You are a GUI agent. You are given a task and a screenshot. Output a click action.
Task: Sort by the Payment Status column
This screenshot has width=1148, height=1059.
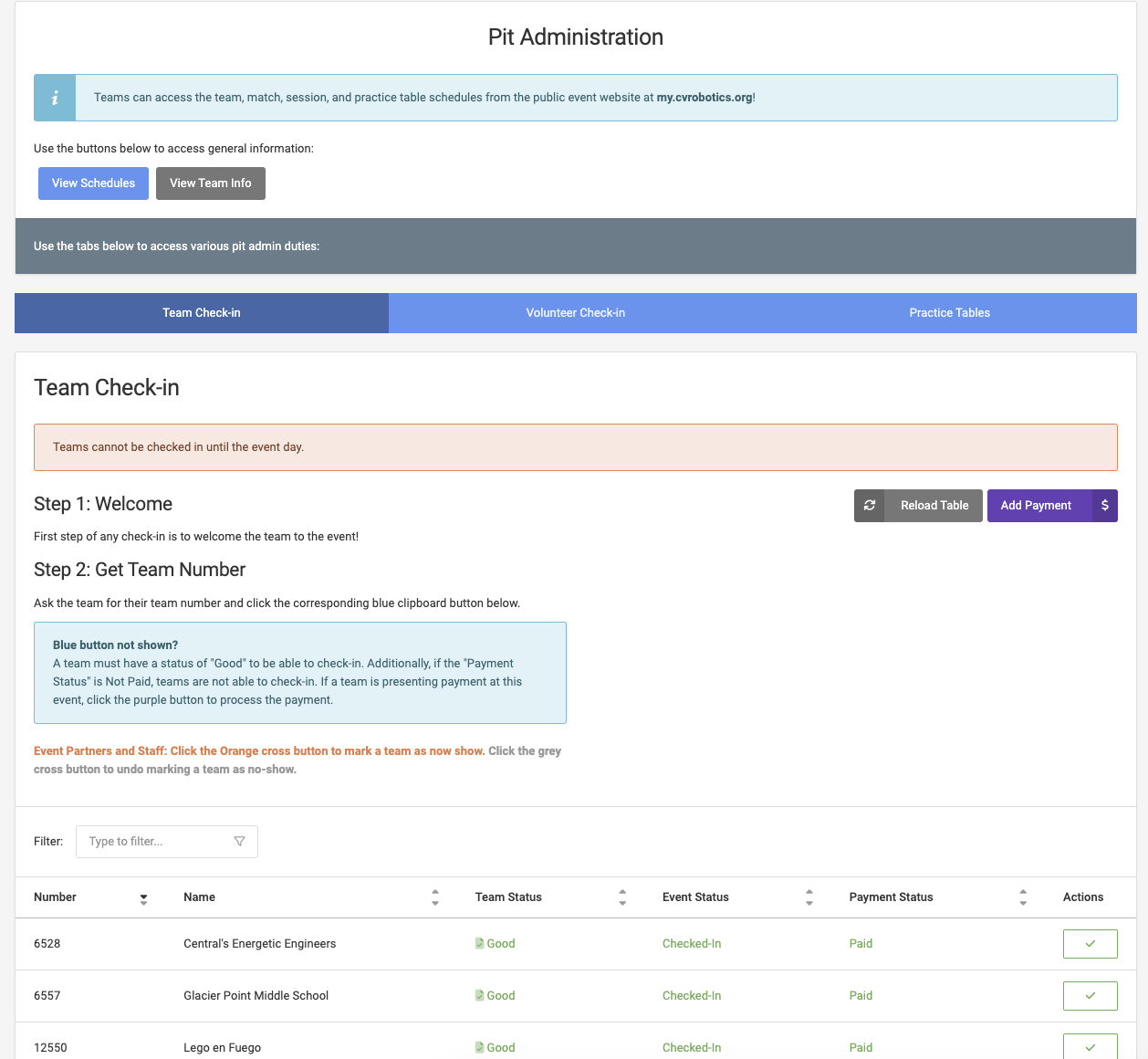click(x=1023, y=898)
